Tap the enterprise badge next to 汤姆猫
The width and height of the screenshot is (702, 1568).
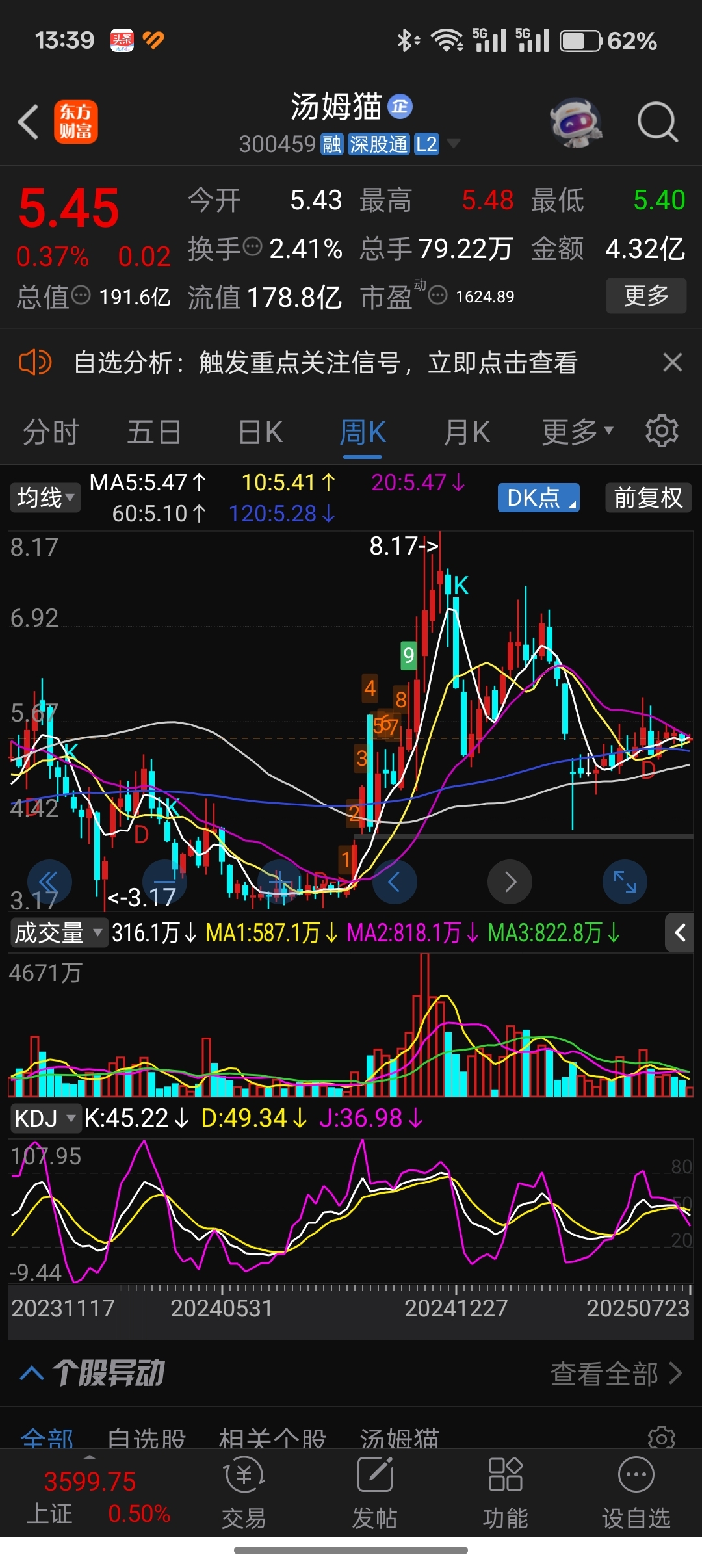pos(400,107)
